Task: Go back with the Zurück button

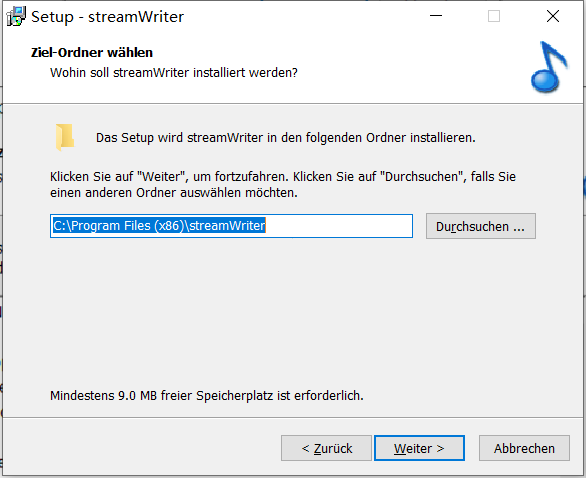Action: pos(326,448)
